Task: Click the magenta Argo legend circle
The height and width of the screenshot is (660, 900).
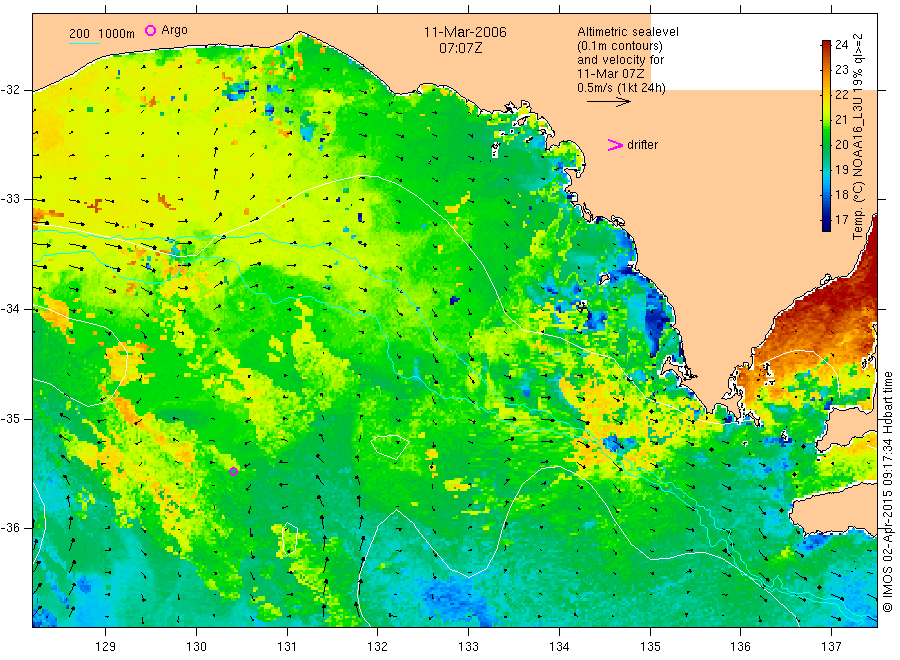Action: pos(150,30)
